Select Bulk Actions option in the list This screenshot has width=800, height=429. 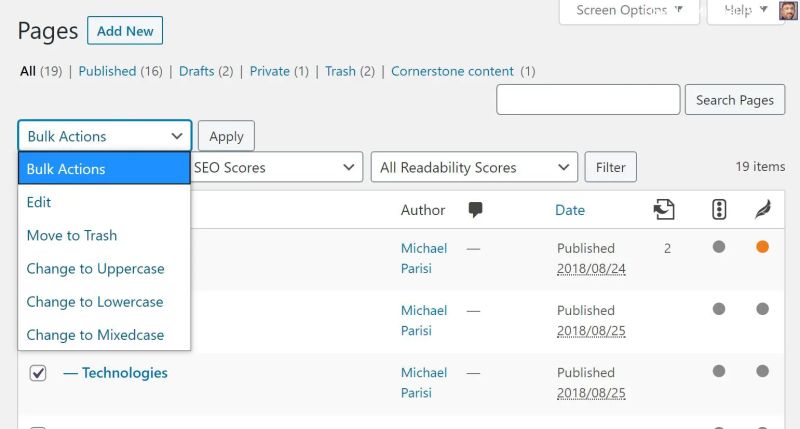click(x=104, y=169)
